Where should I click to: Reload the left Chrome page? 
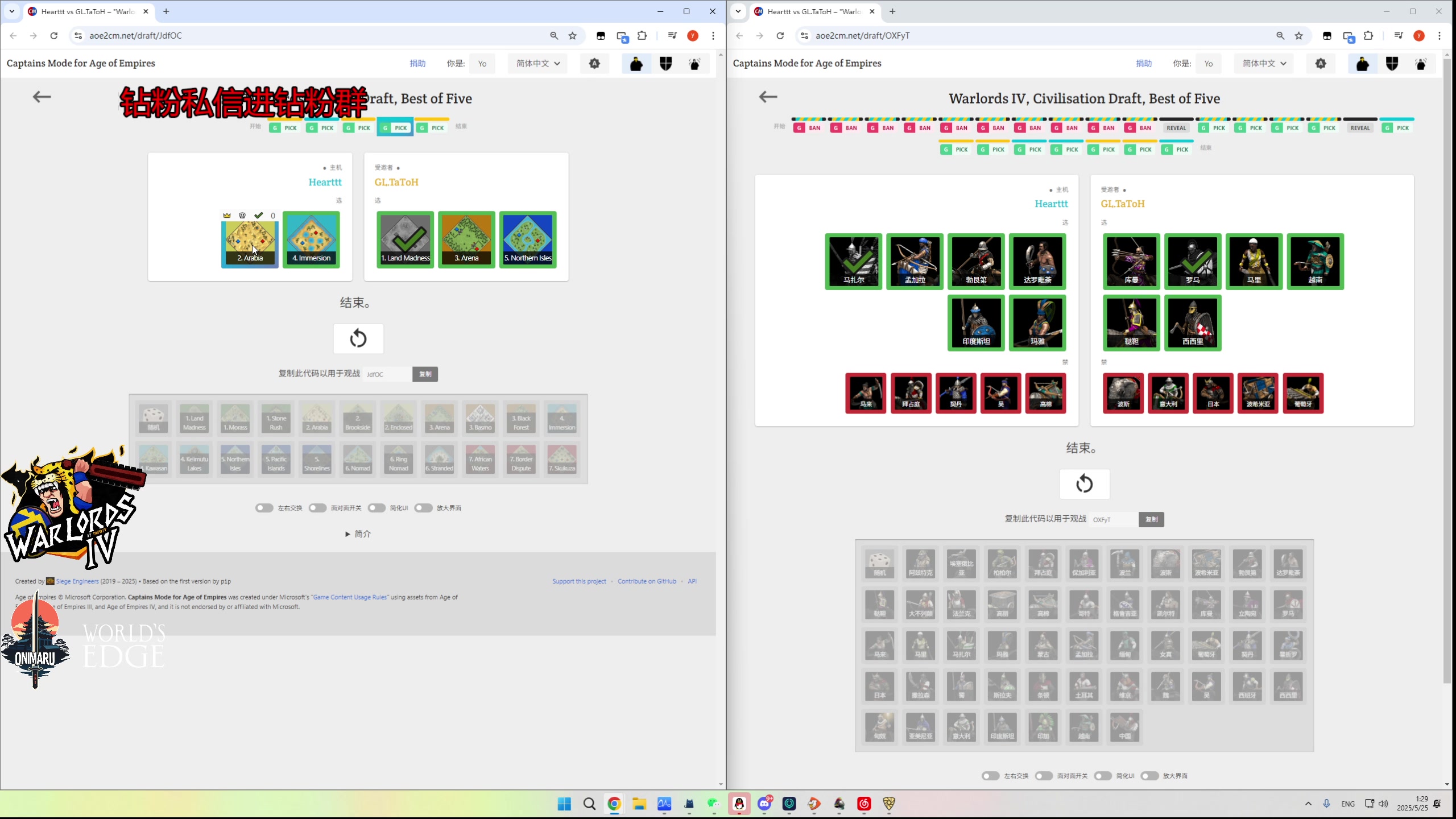point(54,36)
